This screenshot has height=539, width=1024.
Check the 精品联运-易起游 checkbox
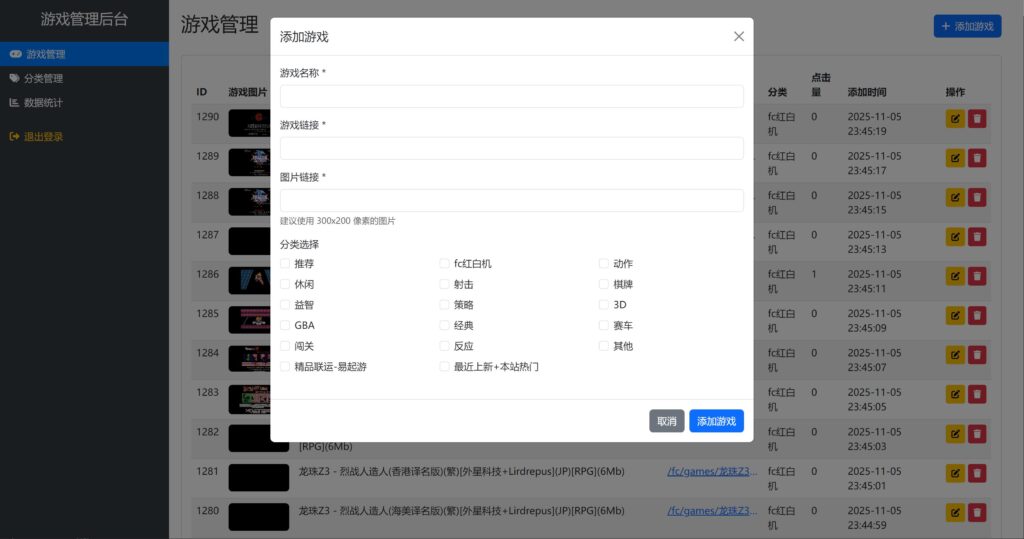pyautogui.click(x=285, y=367)
